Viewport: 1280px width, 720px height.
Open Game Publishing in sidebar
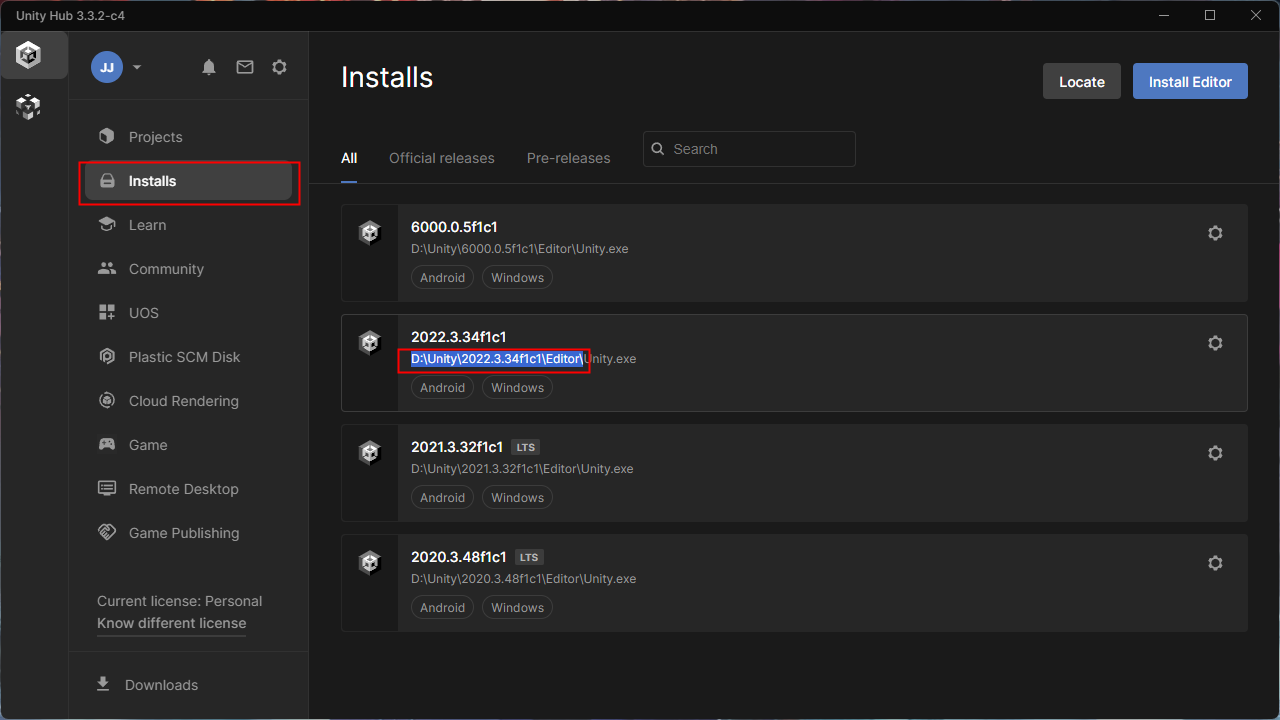click(189, 533)
